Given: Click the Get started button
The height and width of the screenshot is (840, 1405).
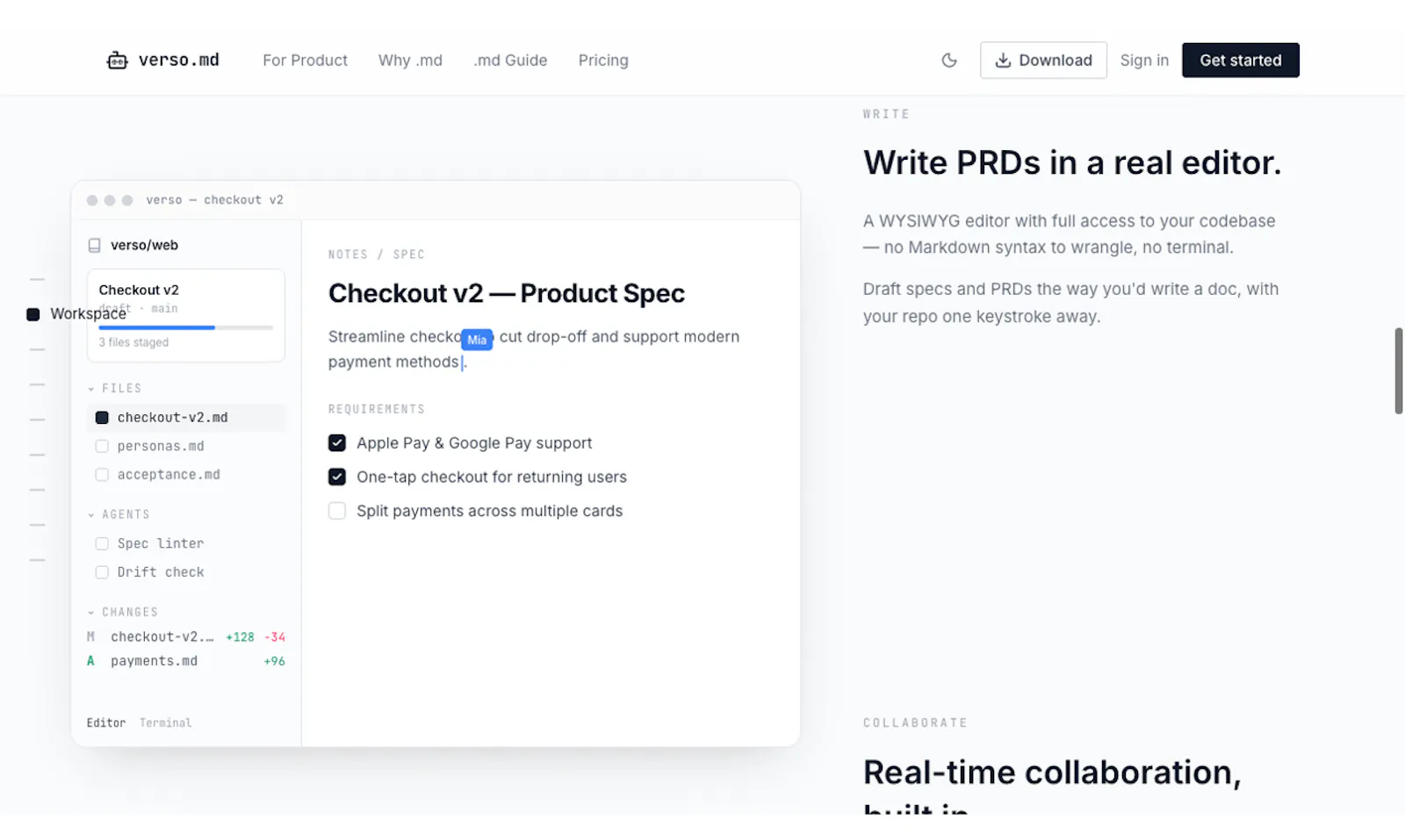Looking at the screenshot, I should 1240,61.
